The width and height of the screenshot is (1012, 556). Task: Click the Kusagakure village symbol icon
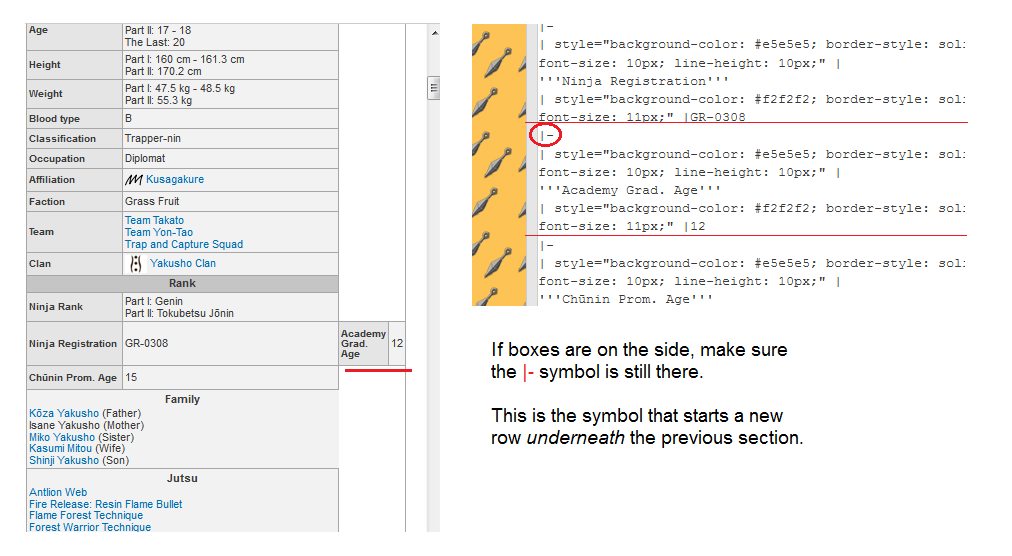pos(134,180)
